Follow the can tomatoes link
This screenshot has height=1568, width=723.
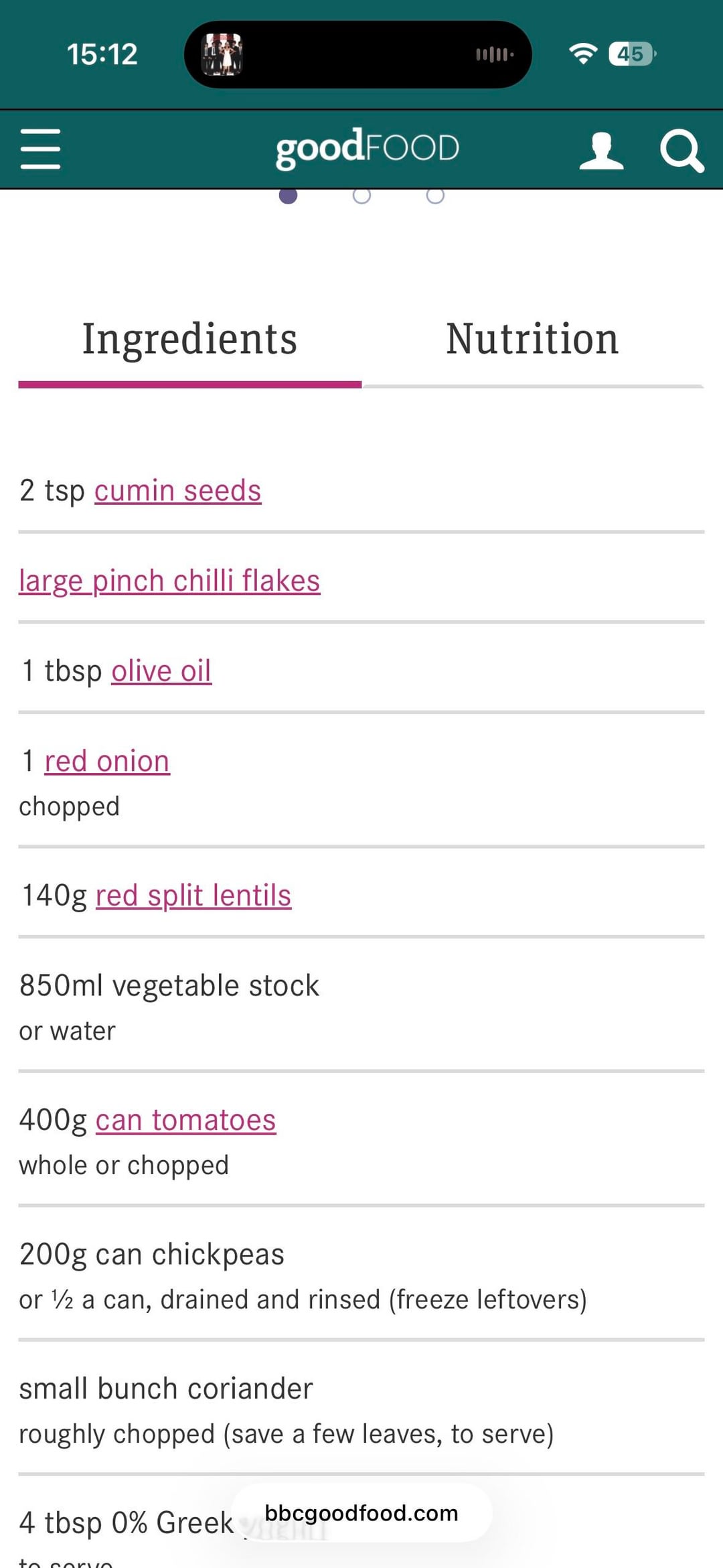tap(185, 1120)
